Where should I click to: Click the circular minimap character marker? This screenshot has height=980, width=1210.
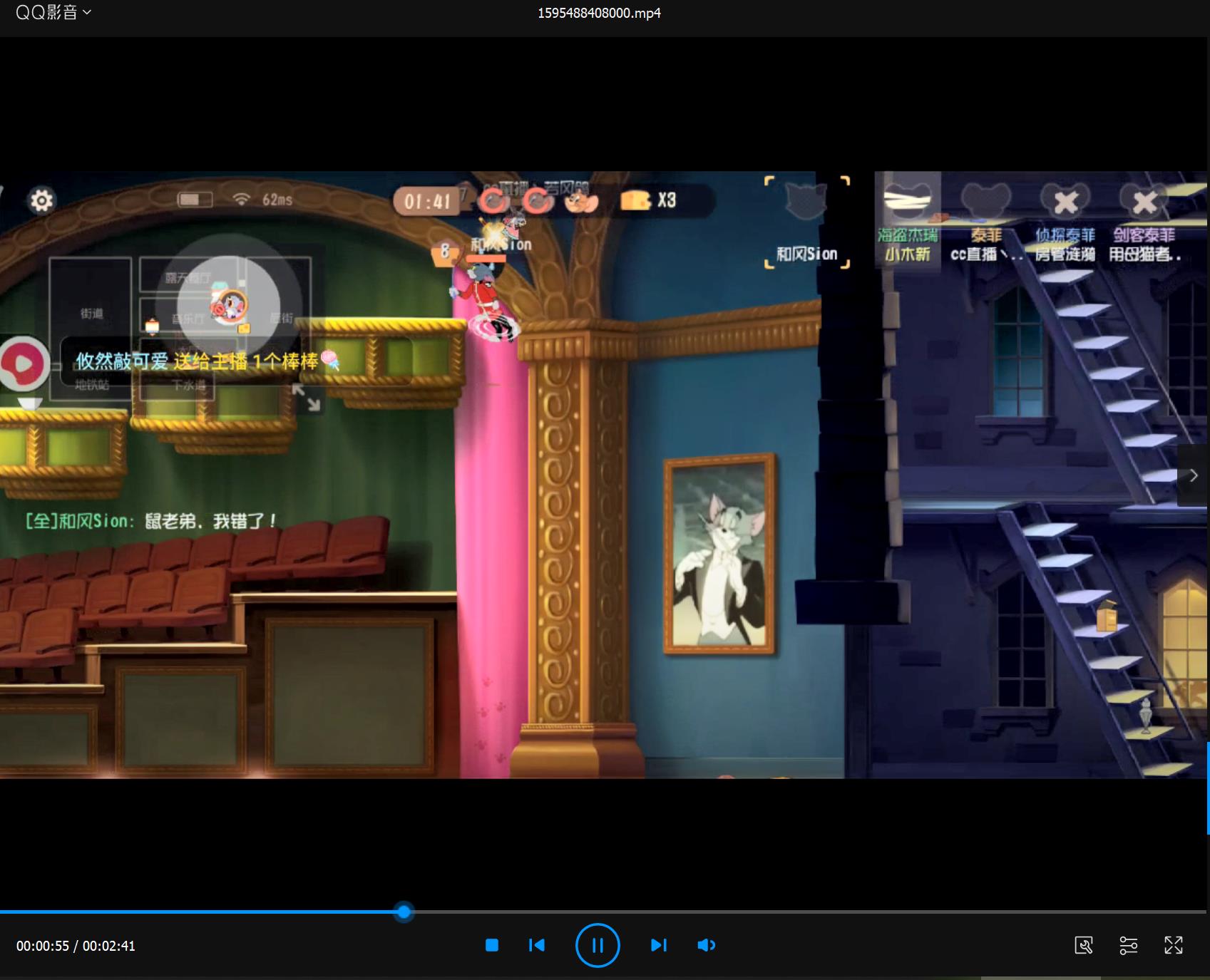point(230,306)
